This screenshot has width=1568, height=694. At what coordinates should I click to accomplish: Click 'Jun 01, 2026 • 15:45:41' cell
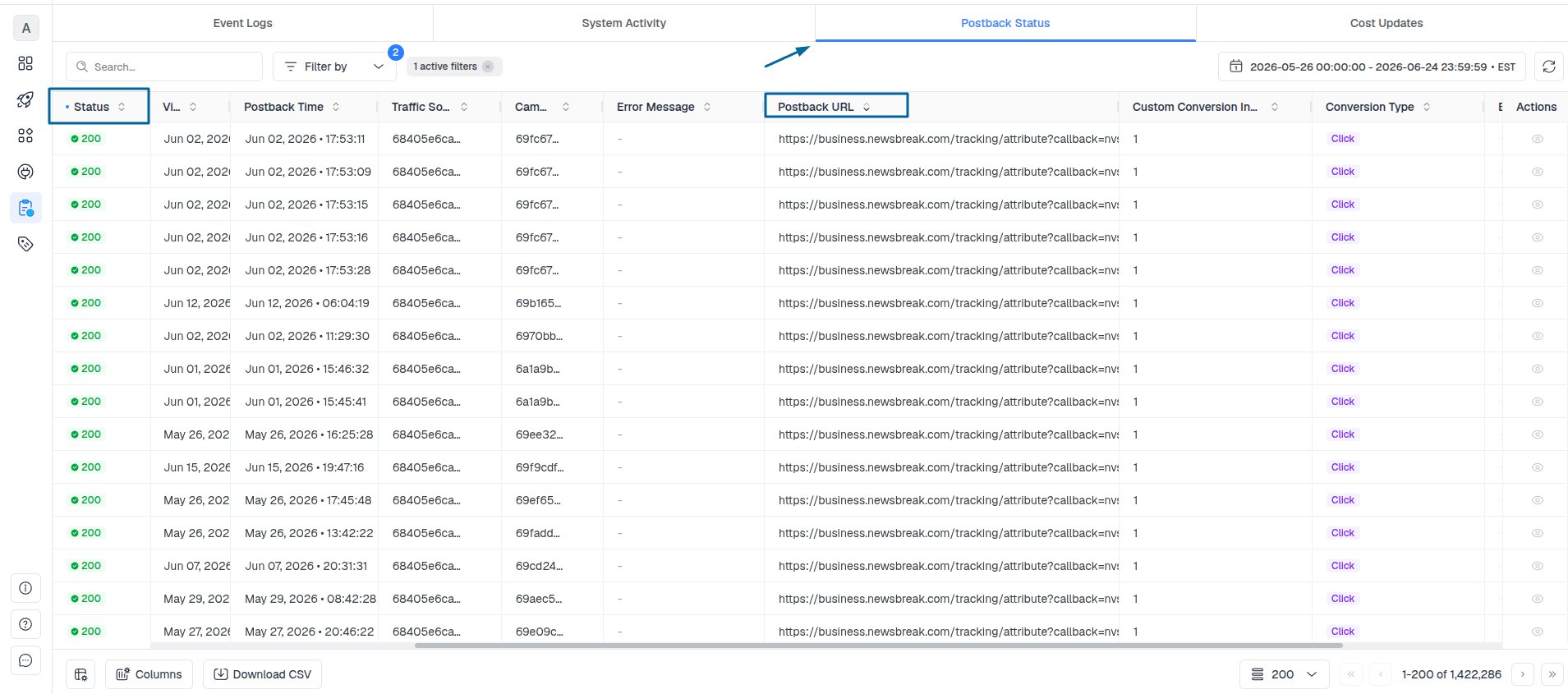pos(306,402)
